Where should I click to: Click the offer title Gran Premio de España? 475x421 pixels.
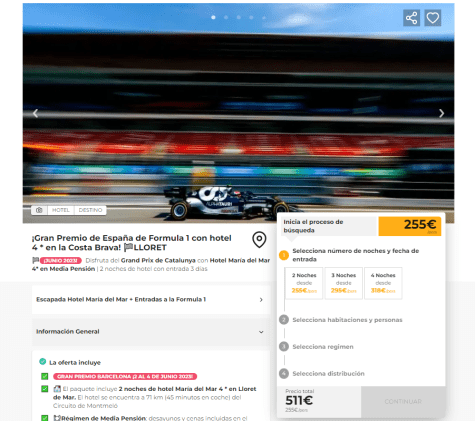(131, 243)
